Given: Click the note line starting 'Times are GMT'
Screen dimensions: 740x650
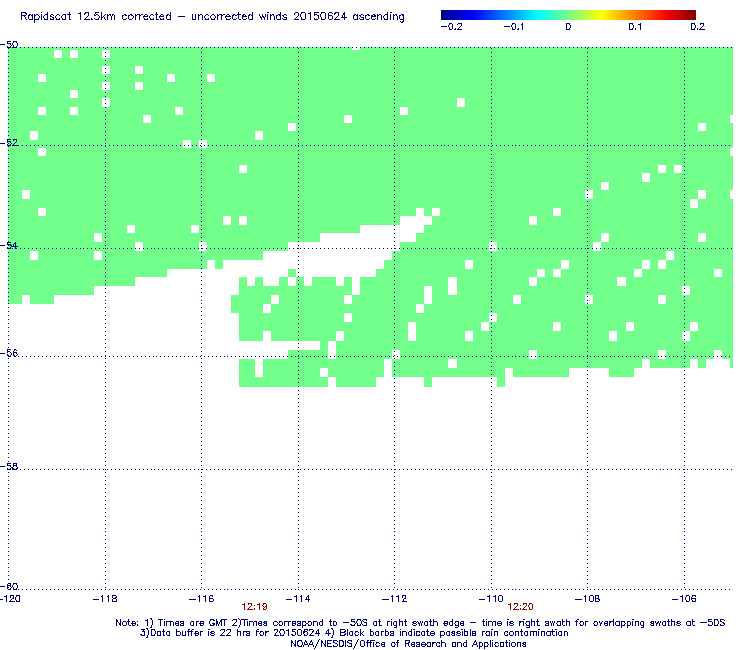Looking at the screenshot, I should click(420, 623).
